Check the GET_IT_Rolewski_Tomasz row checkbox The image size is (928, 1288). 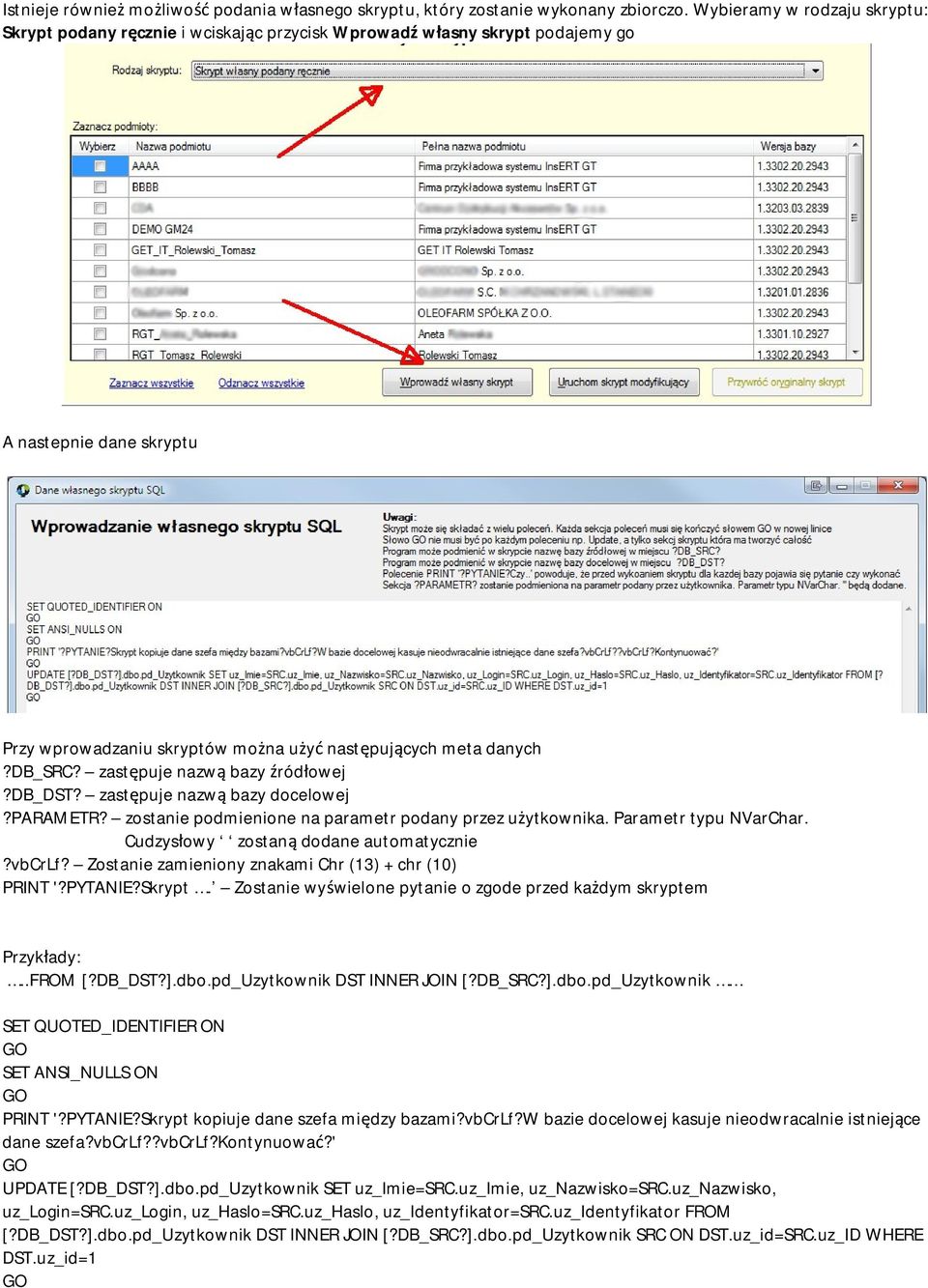tap(100, 250)
